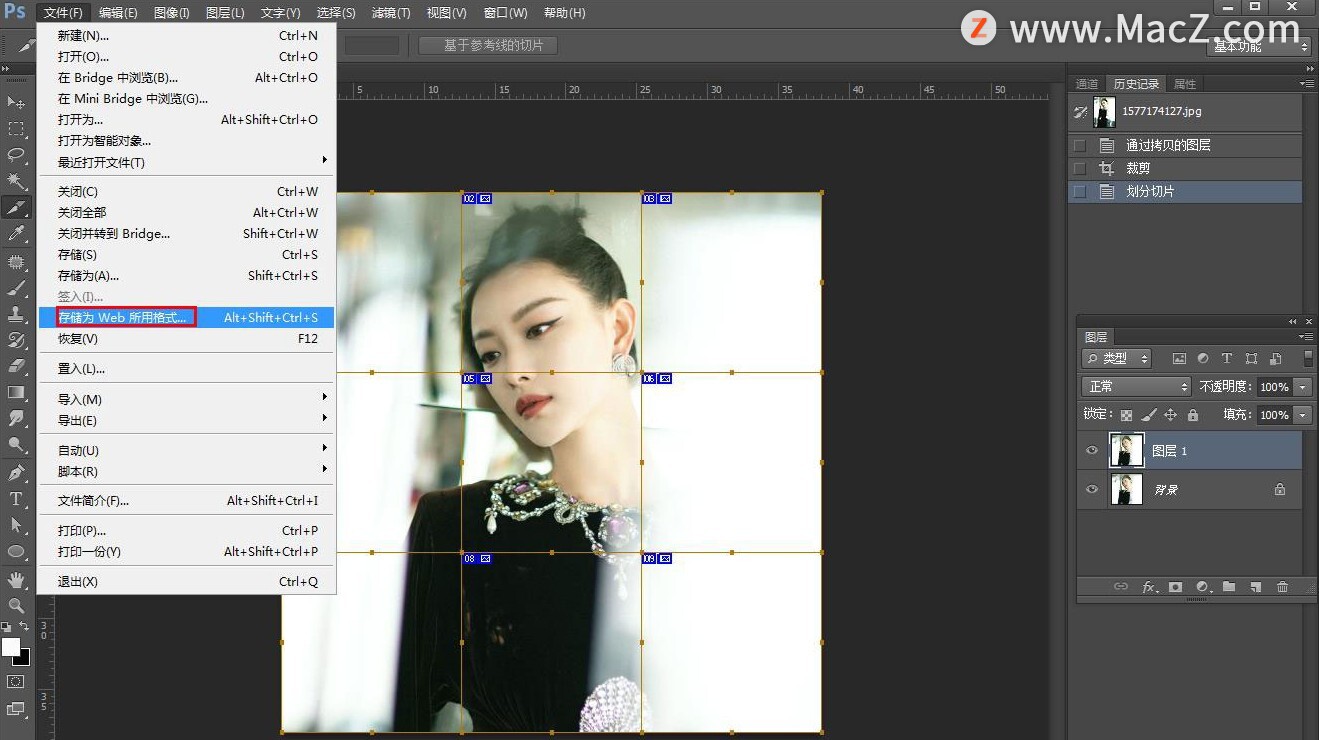Select the Dodge tool
Screen dimensions: 1319x740
[17, 445]
